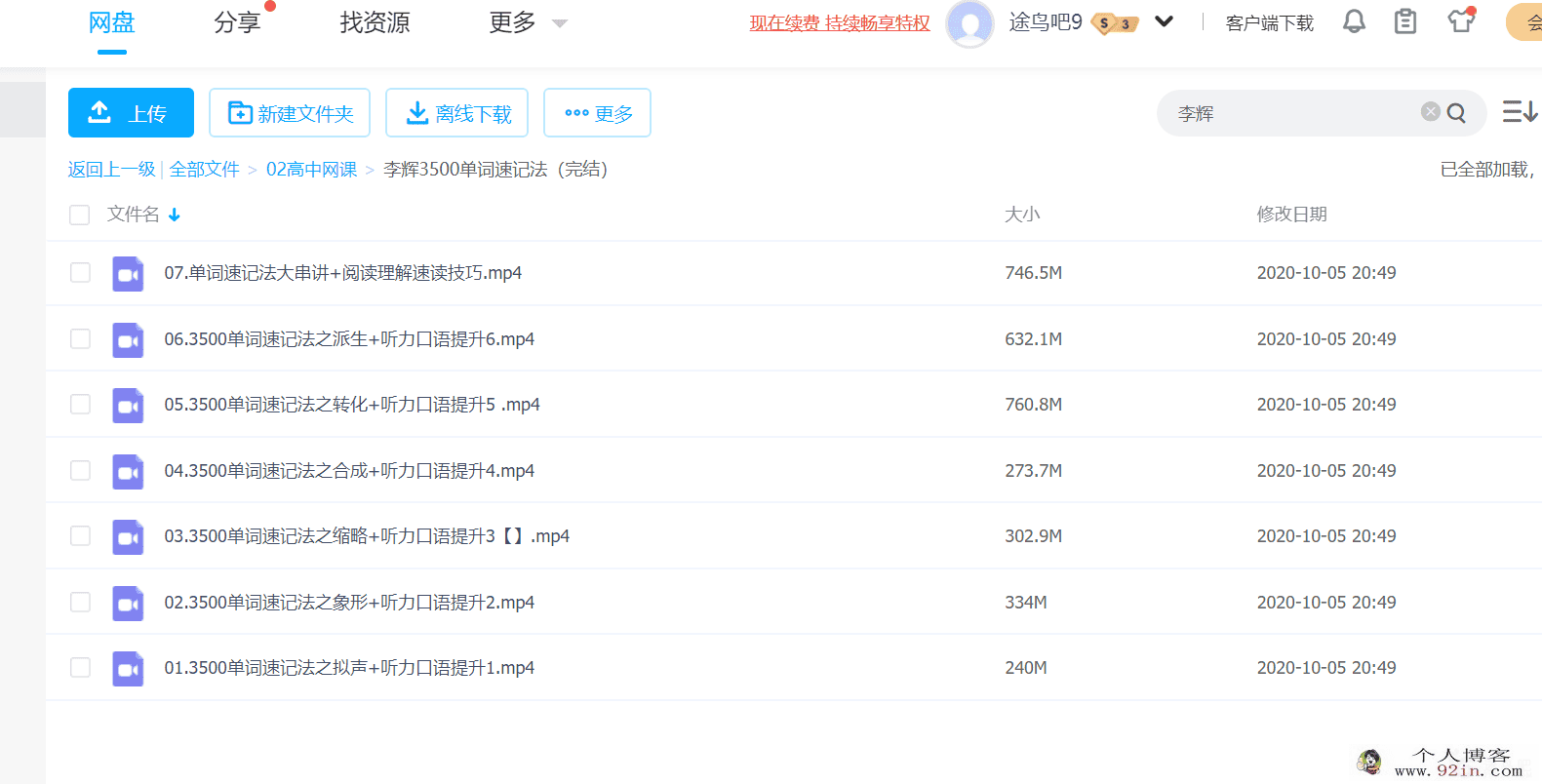Open file 02.3500单词速记法之象形+听力口语提升2.mp4
1542x784 pixels.
tap(349, 603)
